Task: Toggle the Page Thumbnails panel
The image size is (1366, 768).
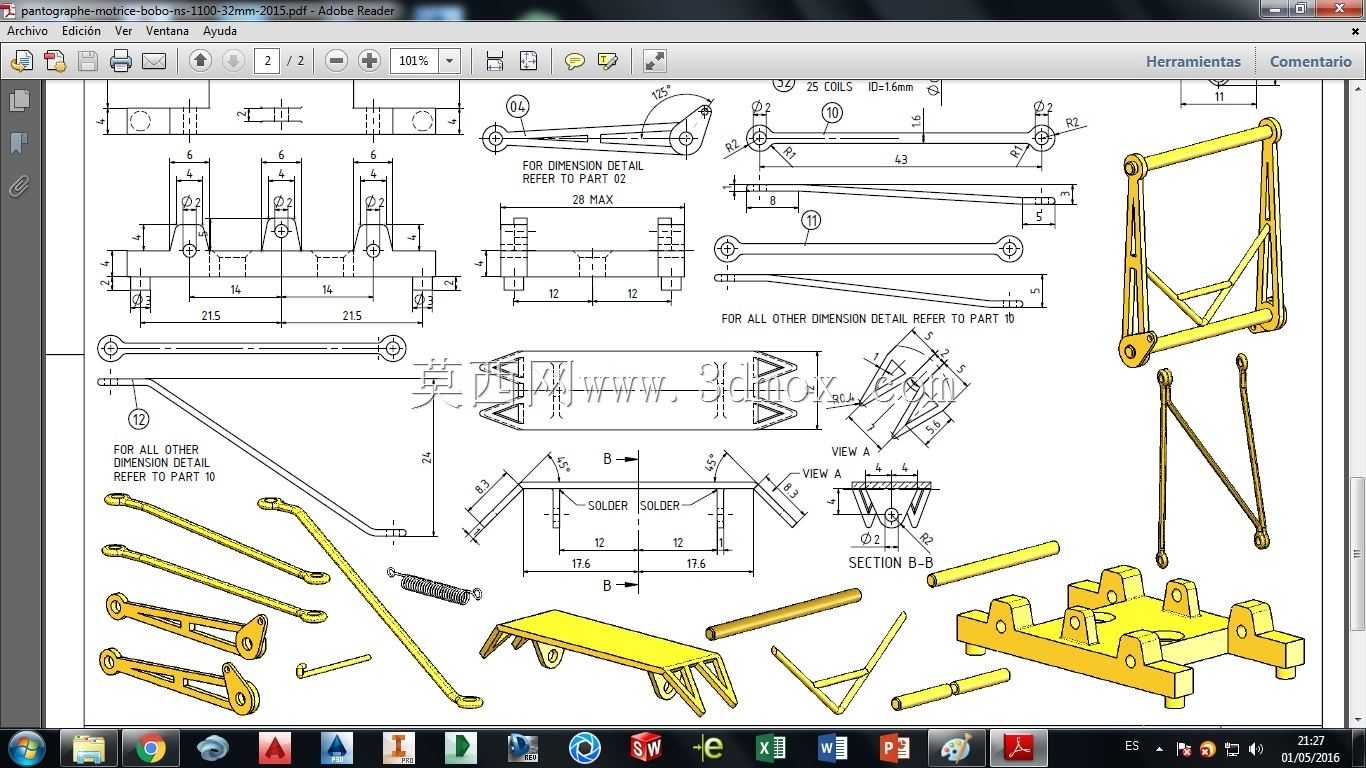Action: (x=18, y=100)
